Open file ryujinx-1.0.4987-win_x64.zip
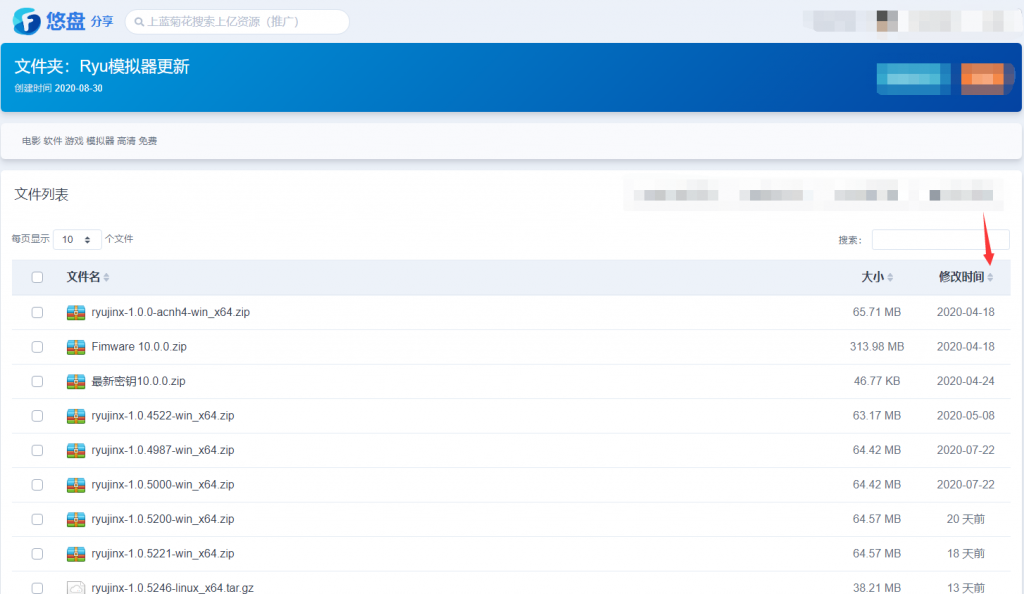 point(163,450)
